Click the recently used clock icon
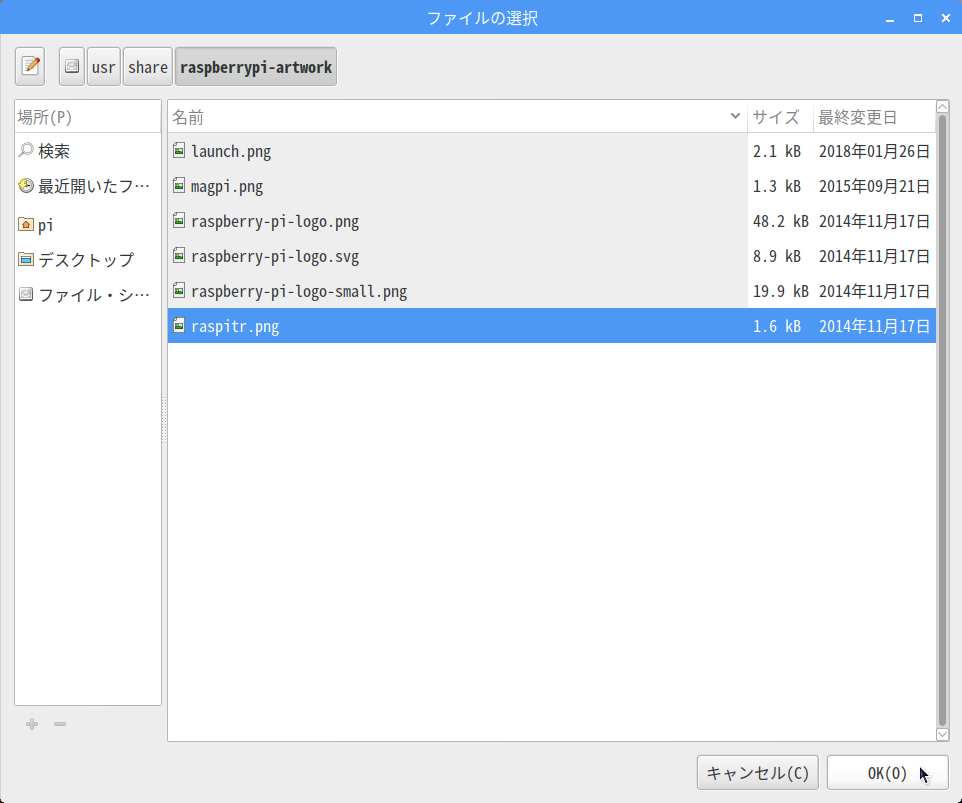The height and width of the screenshot is (803, 962). point(26,185)
